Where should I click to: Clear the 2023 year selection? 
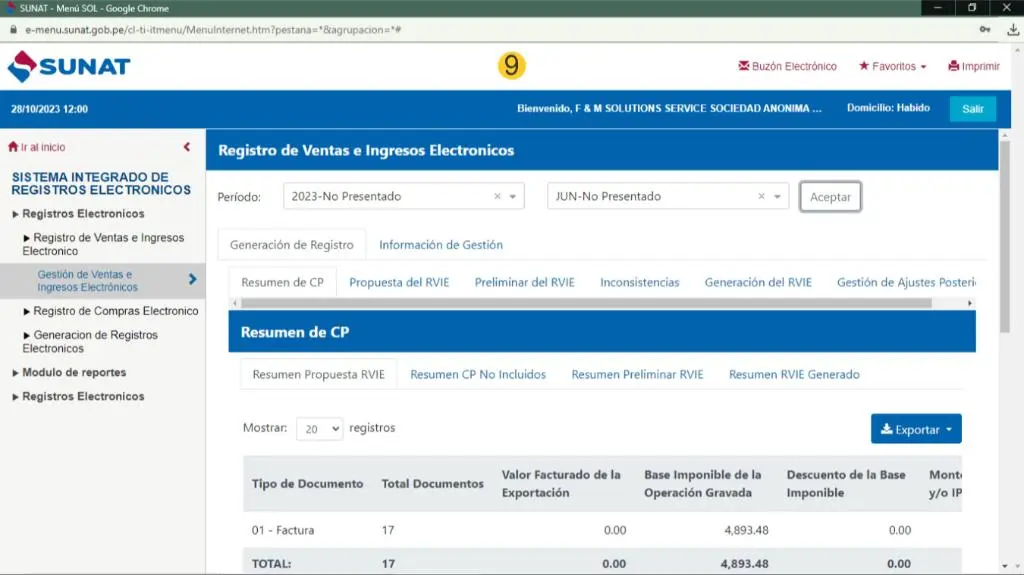498,197
